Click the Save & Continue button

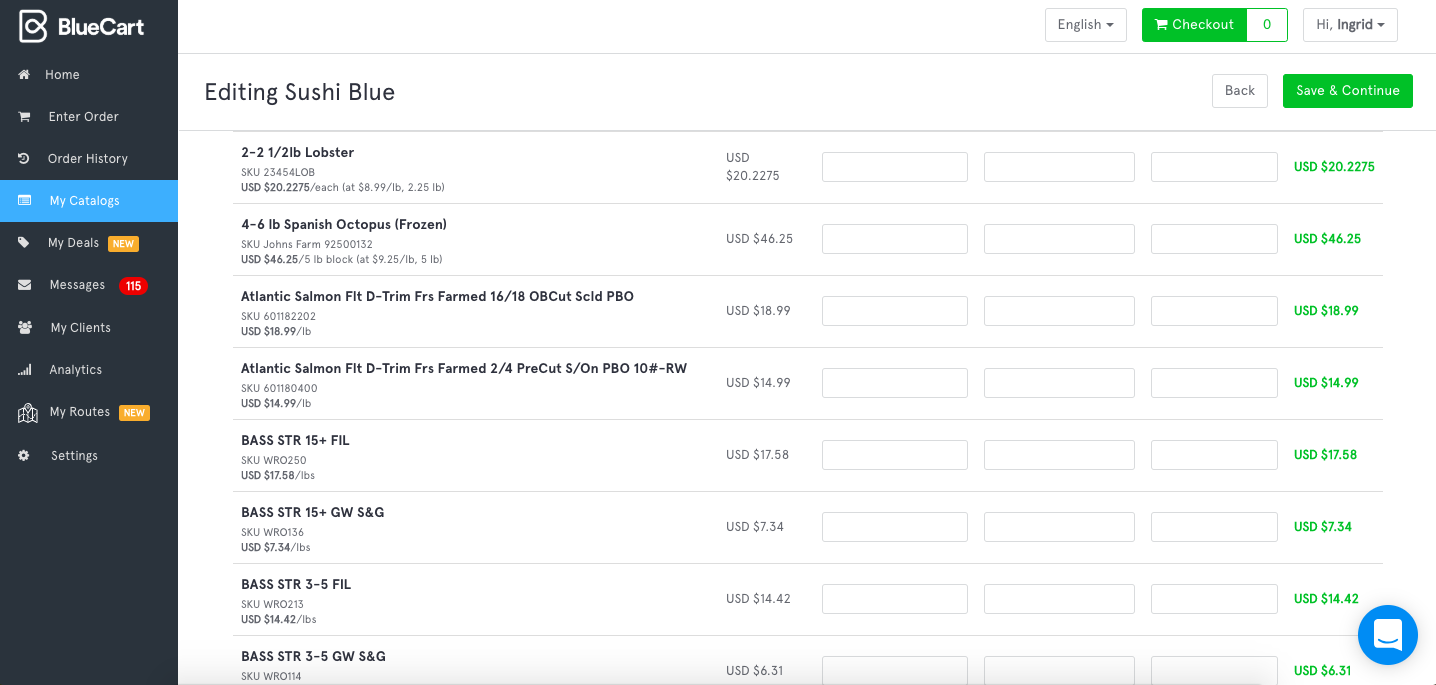coord(1348,90)
